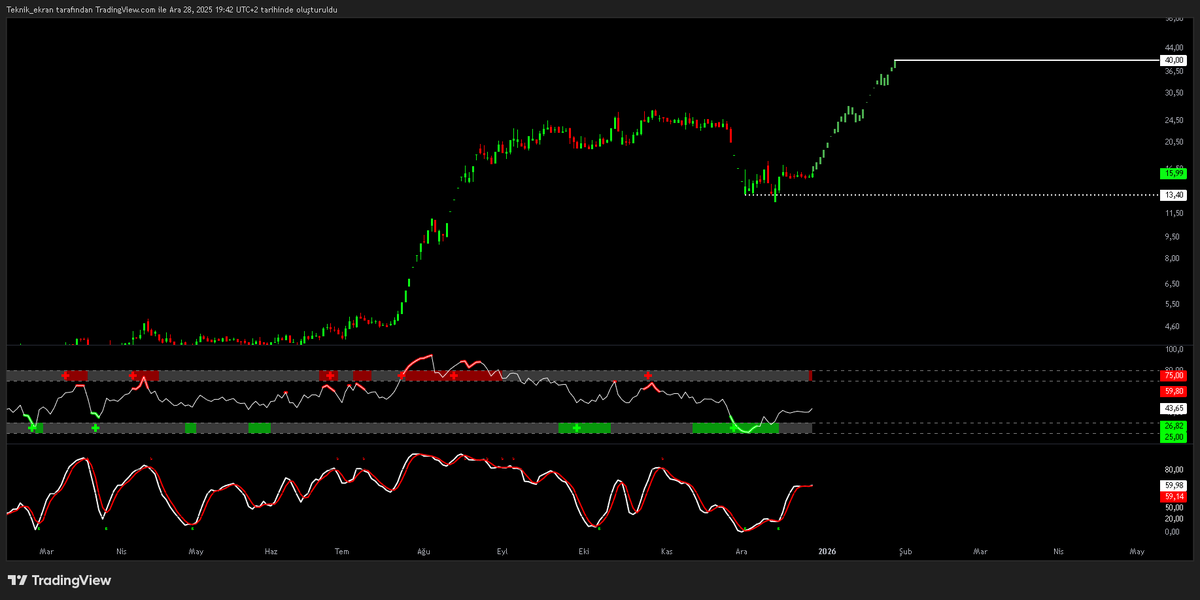Click the 4,60 price axis value
Screen dimensions: 1200x600
coord(1174,326)
